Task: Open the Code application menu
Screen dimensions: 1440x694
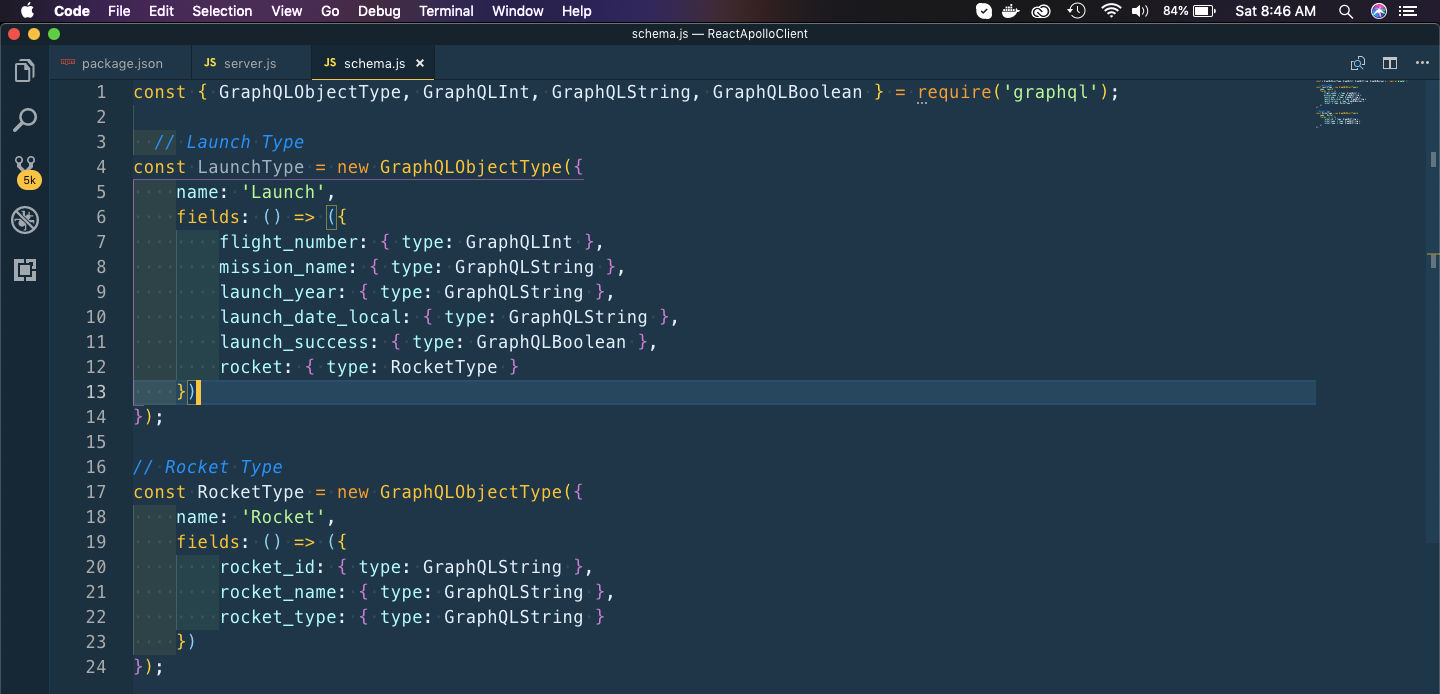Action: click(x=71, y=11)
